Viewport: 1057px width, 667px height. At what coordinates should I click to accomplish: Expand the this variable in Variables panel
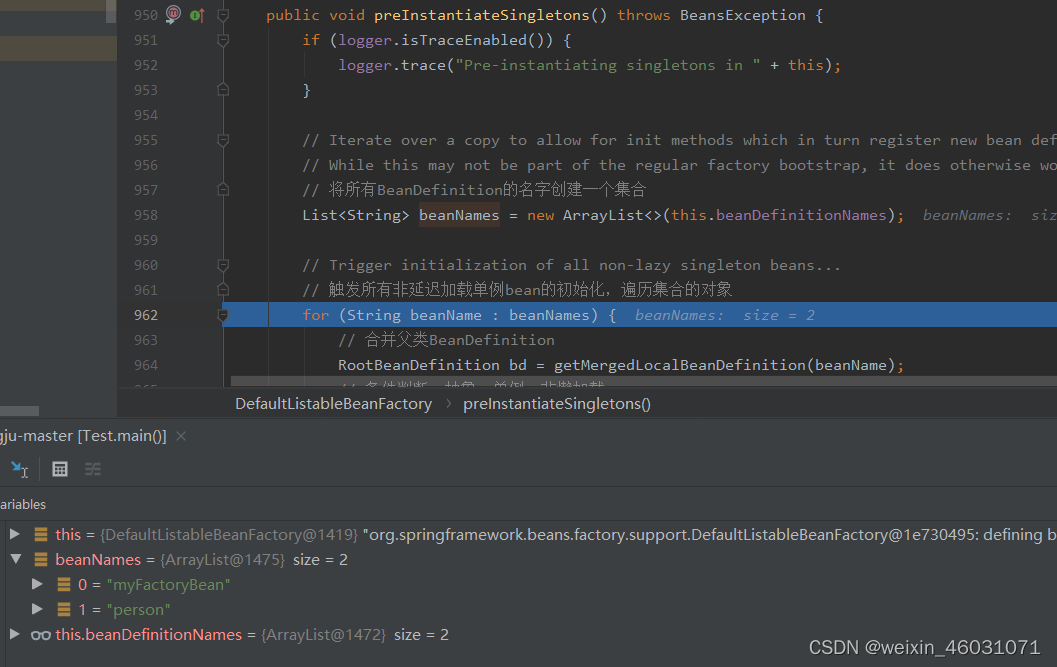coord(13,534)
